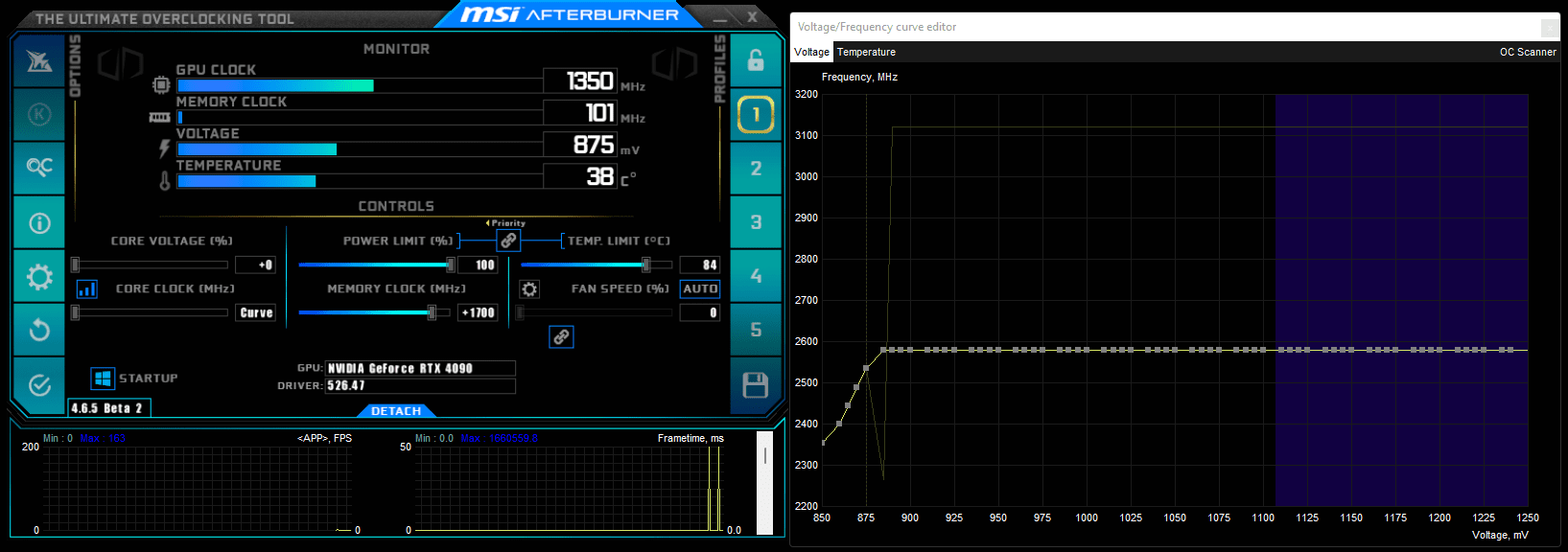Click the core clock slider handle

(x=75, y=312)
